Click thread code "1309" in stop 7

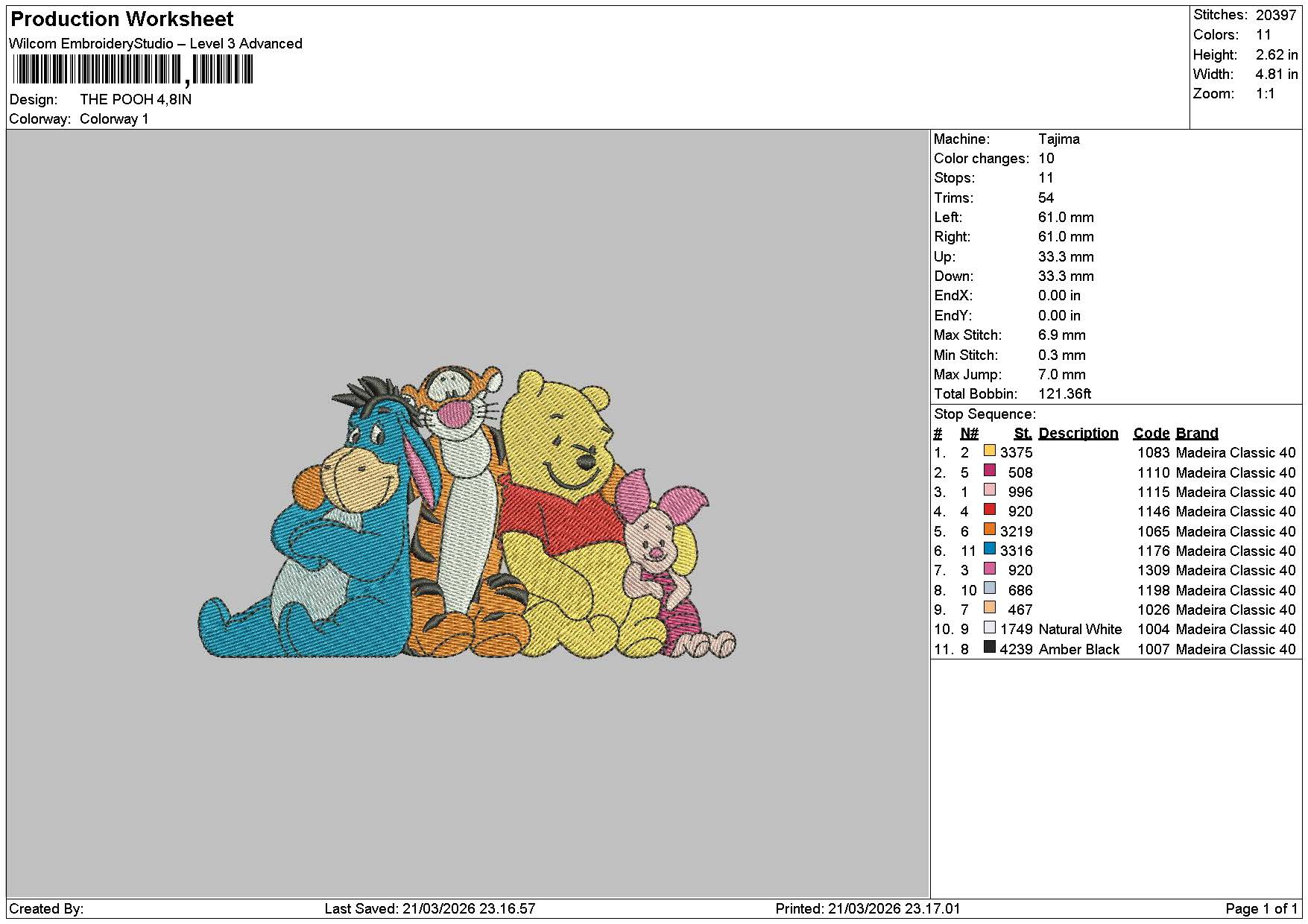pyautogui.click(x=1154, y=571)
